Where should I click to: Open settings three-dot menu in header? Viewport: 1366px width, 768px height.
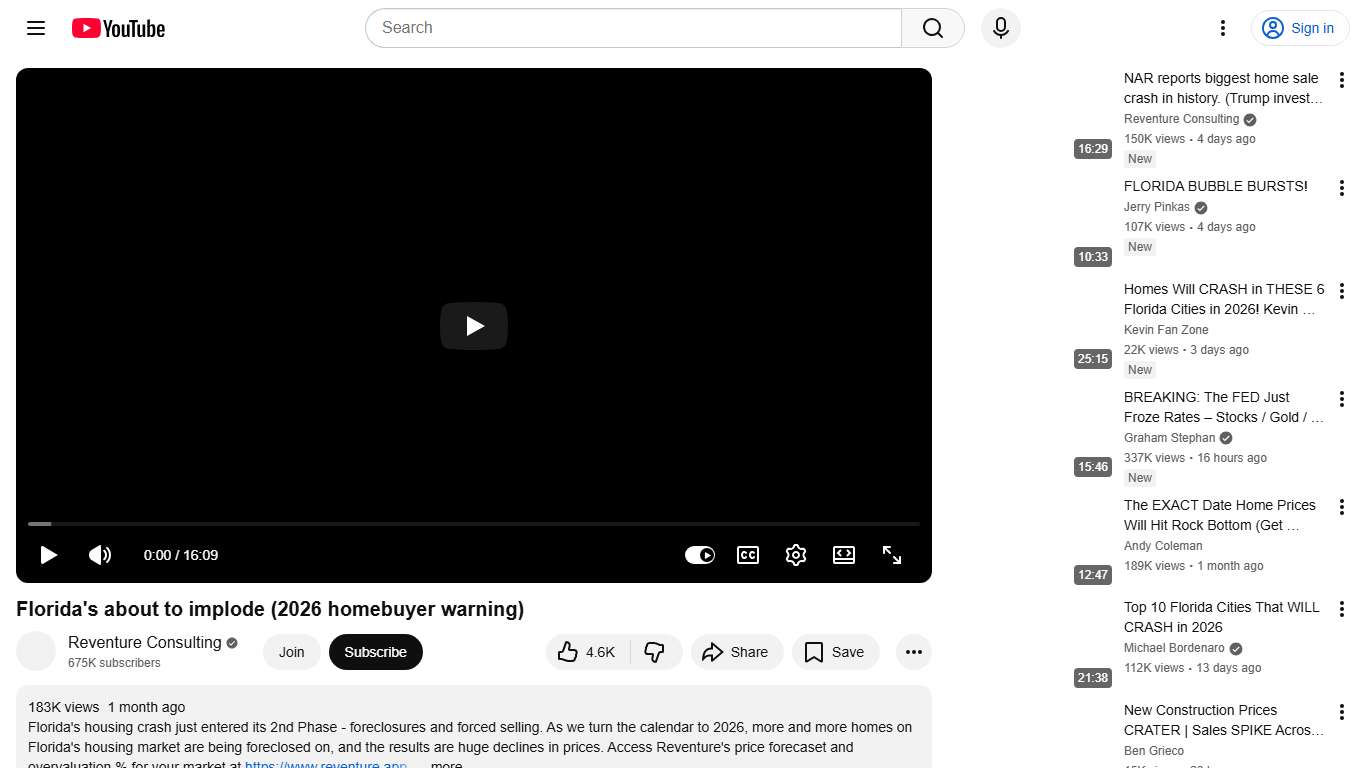[x=1223, y=28]
